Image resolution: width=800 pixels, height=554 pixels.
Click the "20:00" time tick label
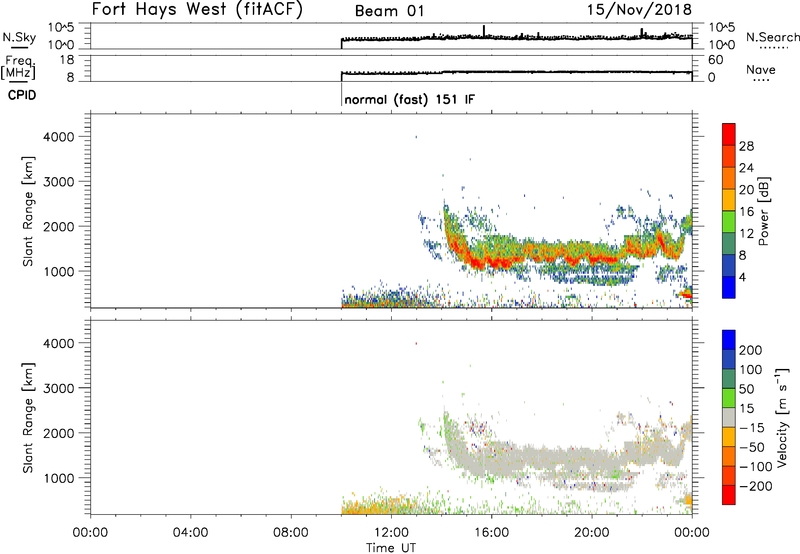pos(592,533)
